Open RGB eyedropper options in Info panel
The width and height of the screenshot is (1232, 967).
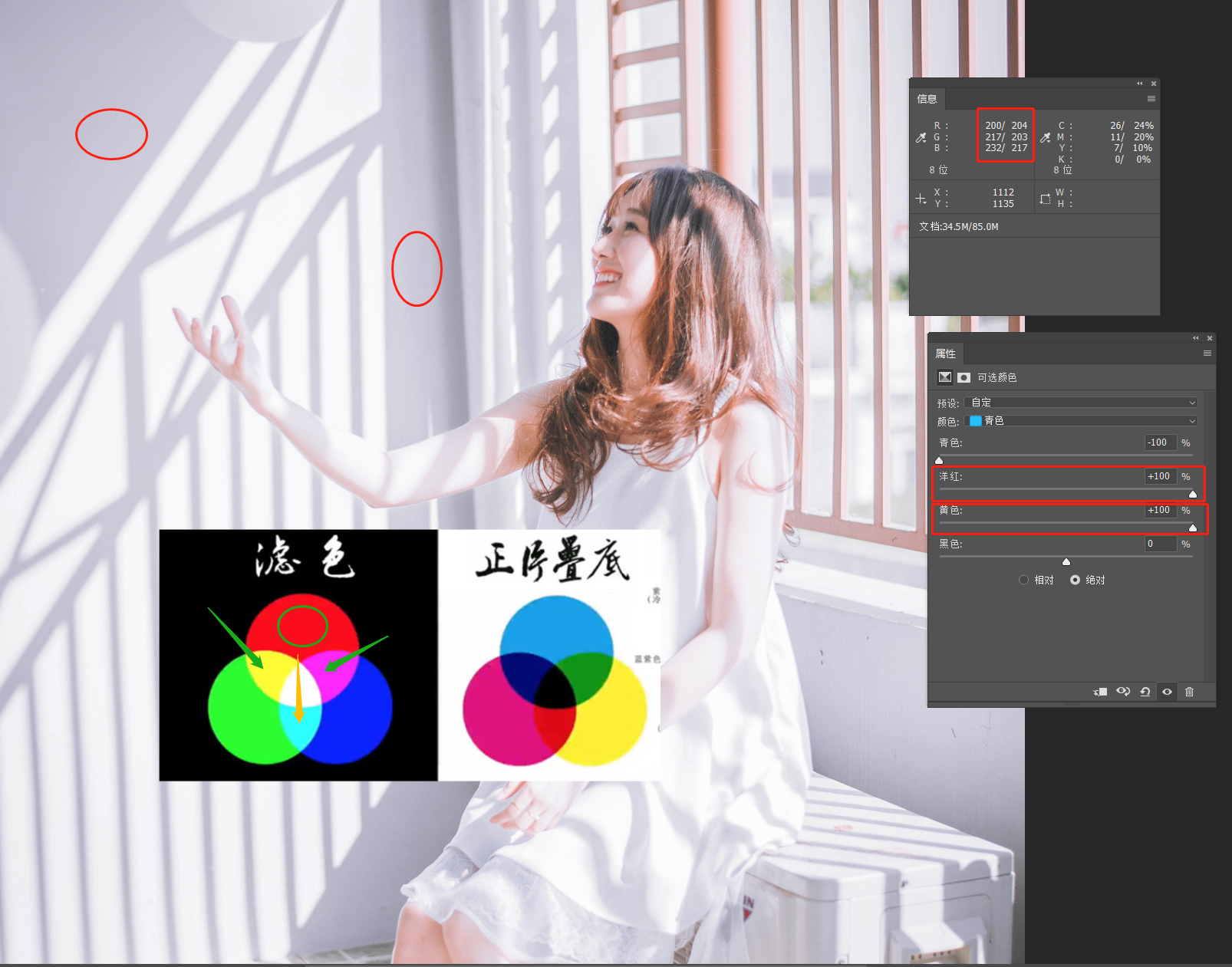pyautogui.click(x=921, y=138)
